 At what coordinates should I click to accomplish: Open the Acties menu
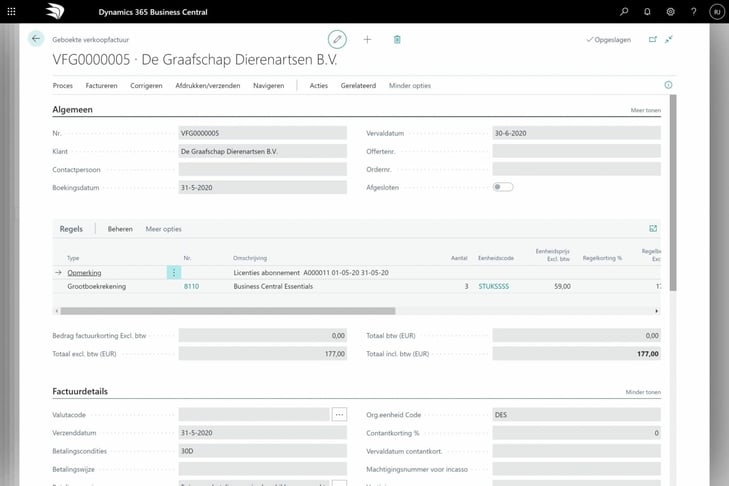[x=319, y=86]
